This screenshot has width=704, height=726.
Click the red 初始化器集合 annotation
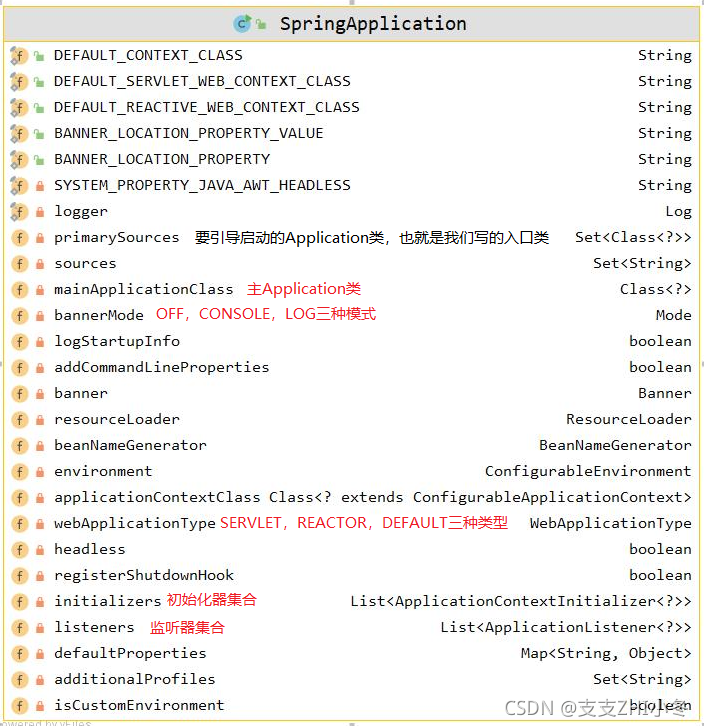tap(212, 600)
